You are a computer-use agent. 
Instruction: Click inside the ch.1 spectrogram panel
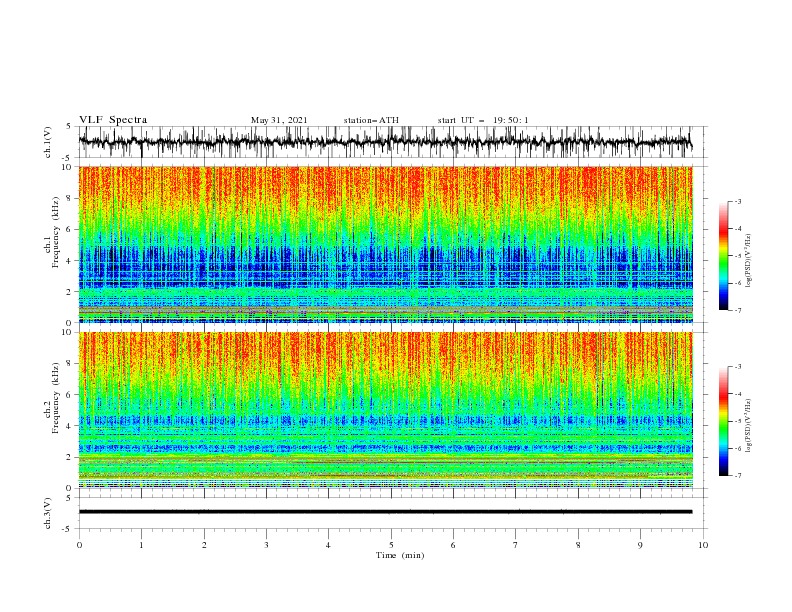click(386, 244)
